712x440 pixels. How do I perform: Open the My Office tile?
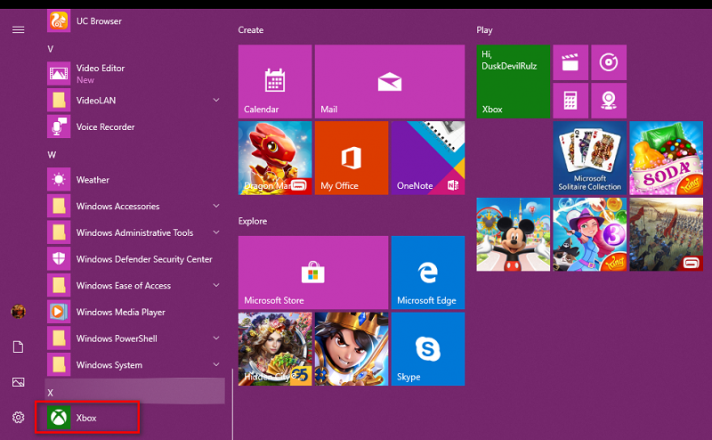click(x=351, y=158)
